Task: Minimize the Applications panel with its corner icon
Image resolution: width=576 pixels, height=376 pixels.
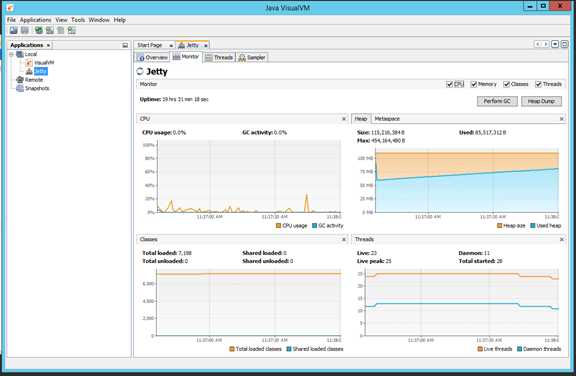Action: 125,45
